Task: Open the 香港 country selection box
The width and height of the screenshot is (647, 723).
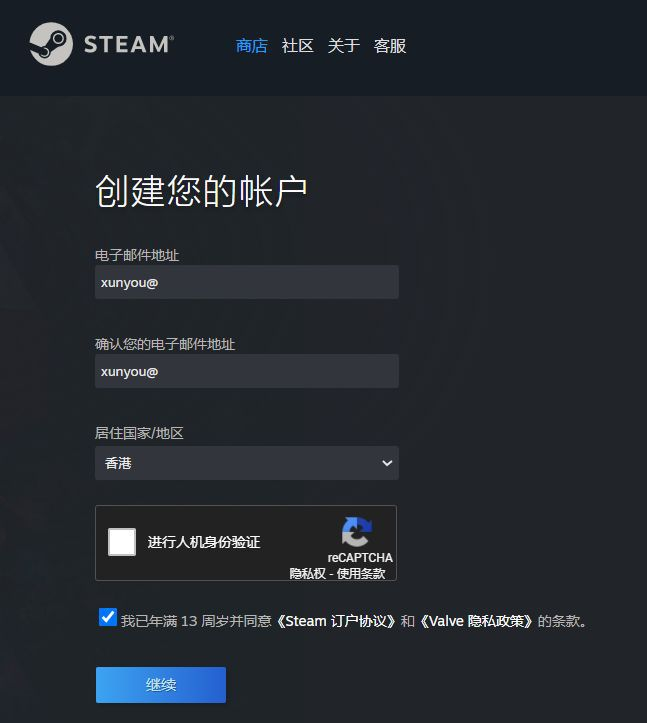Action: pos(247,463)
